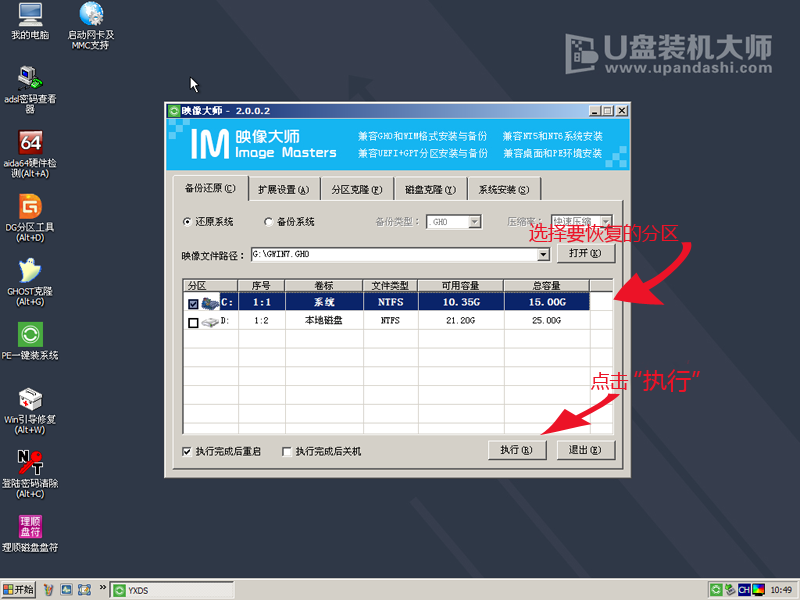Viewport: 800px width, 600px height.
Task: Select the 备份系统 radio option
Action: tap(268, 222)
